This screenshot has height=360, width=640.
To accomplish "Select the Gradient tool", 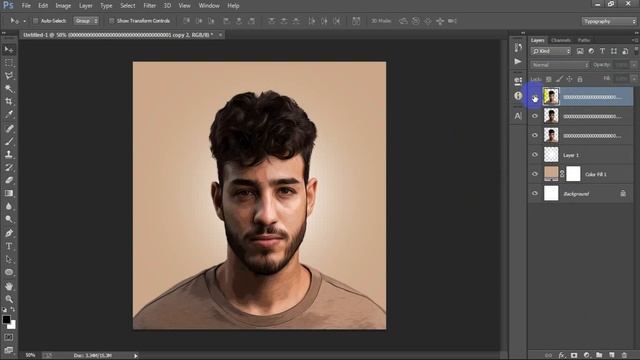I will point(9,193).
